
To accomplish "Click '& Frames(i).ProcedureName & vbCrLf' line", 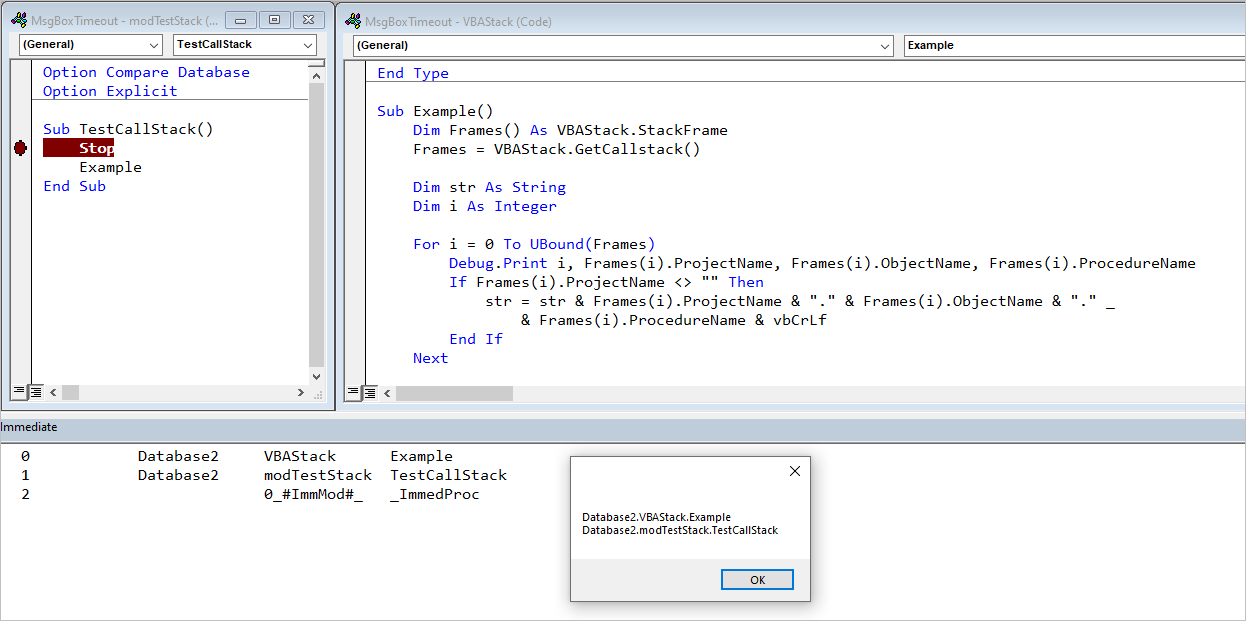I will tap(674, 320).
